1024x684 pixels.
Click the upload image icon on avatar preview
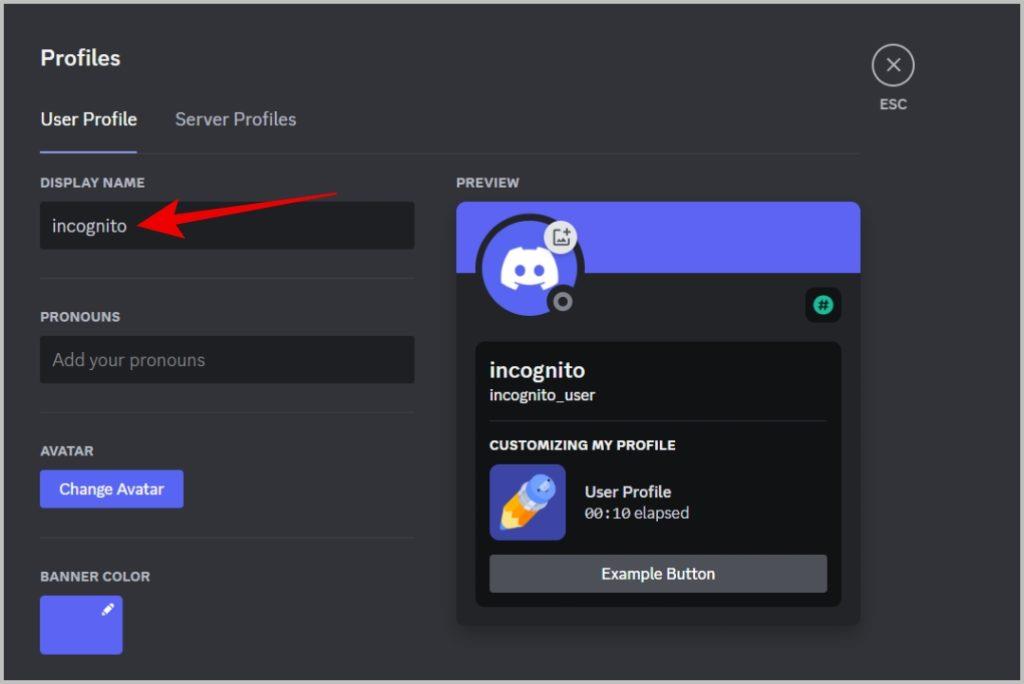tap(561, 237)
